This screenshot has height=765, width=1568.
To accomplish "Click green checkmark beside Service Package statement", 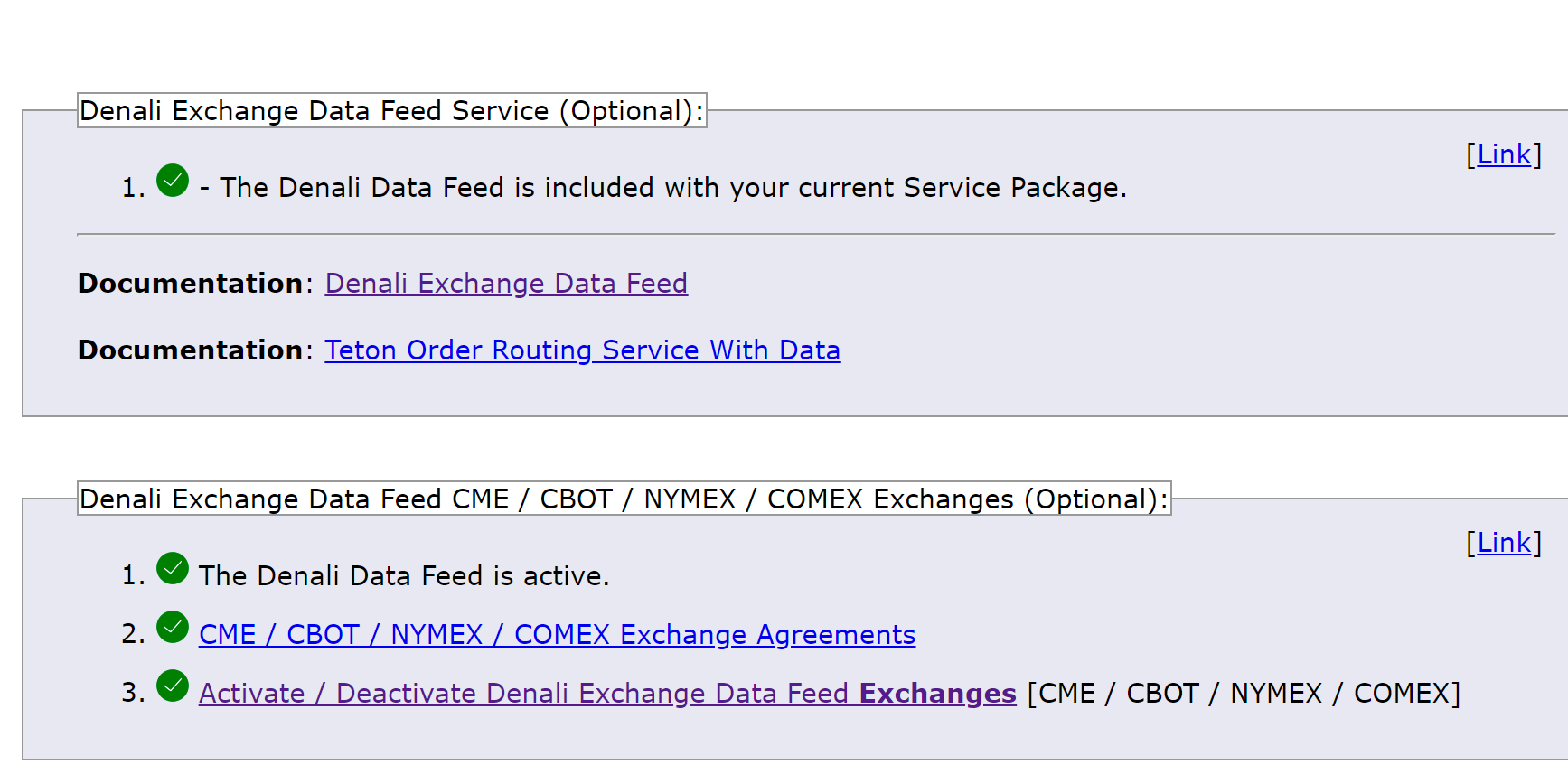I will [173, 181].
